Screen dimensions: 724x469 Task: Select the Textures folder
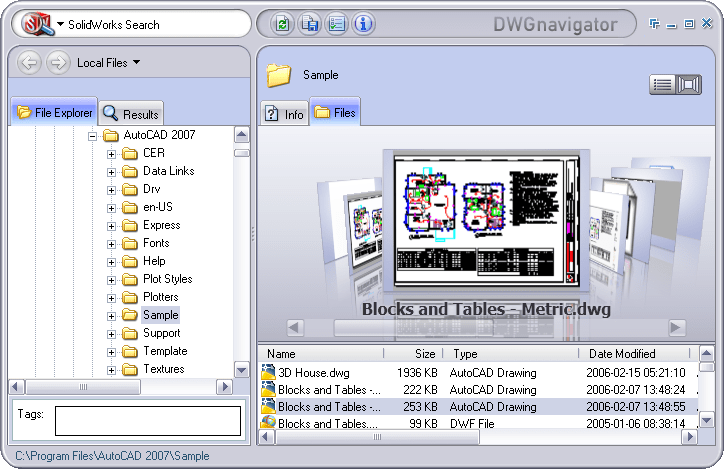(163, 369)
